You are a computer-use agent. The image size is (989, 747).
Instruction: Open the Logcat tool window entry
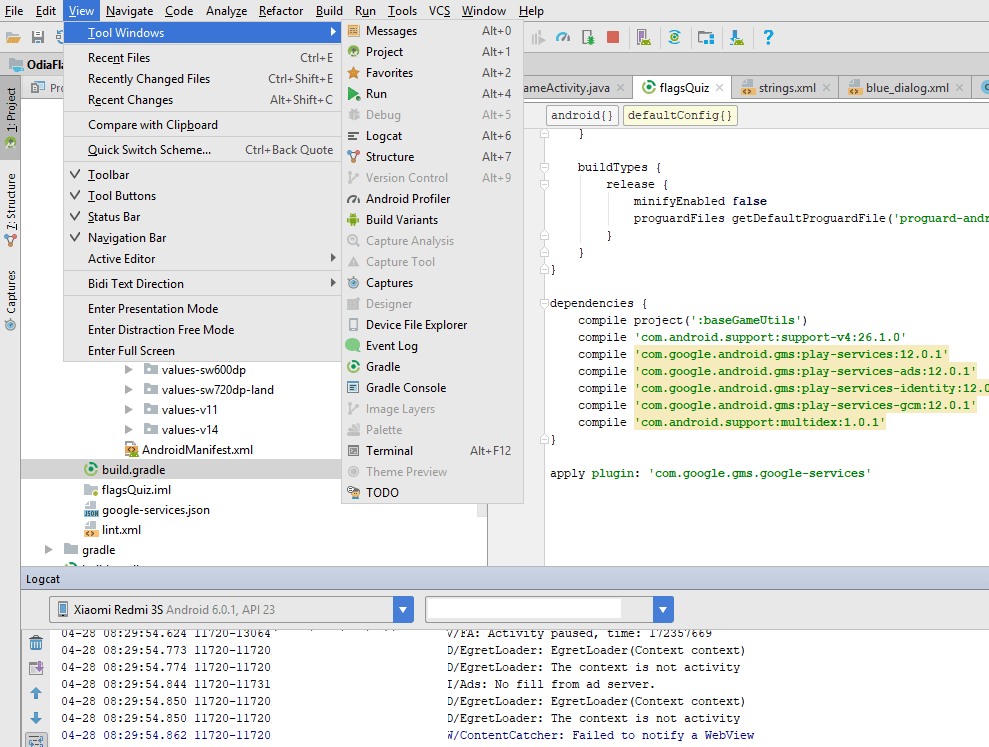(432, 136)
